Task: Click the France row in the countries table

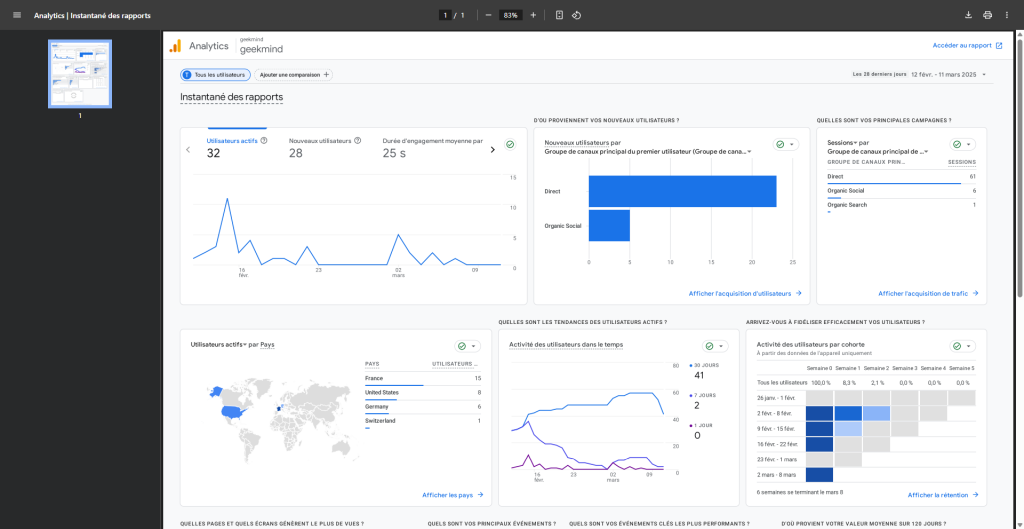Action: (423, 379)
